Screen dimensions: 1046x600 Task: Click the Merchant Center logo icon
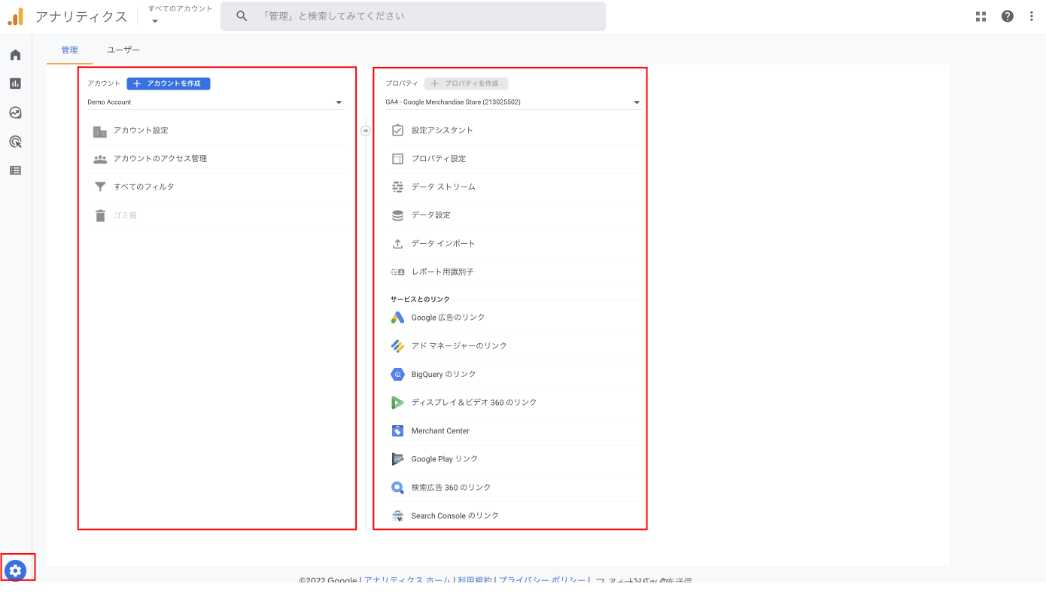(x=398, y=431)
